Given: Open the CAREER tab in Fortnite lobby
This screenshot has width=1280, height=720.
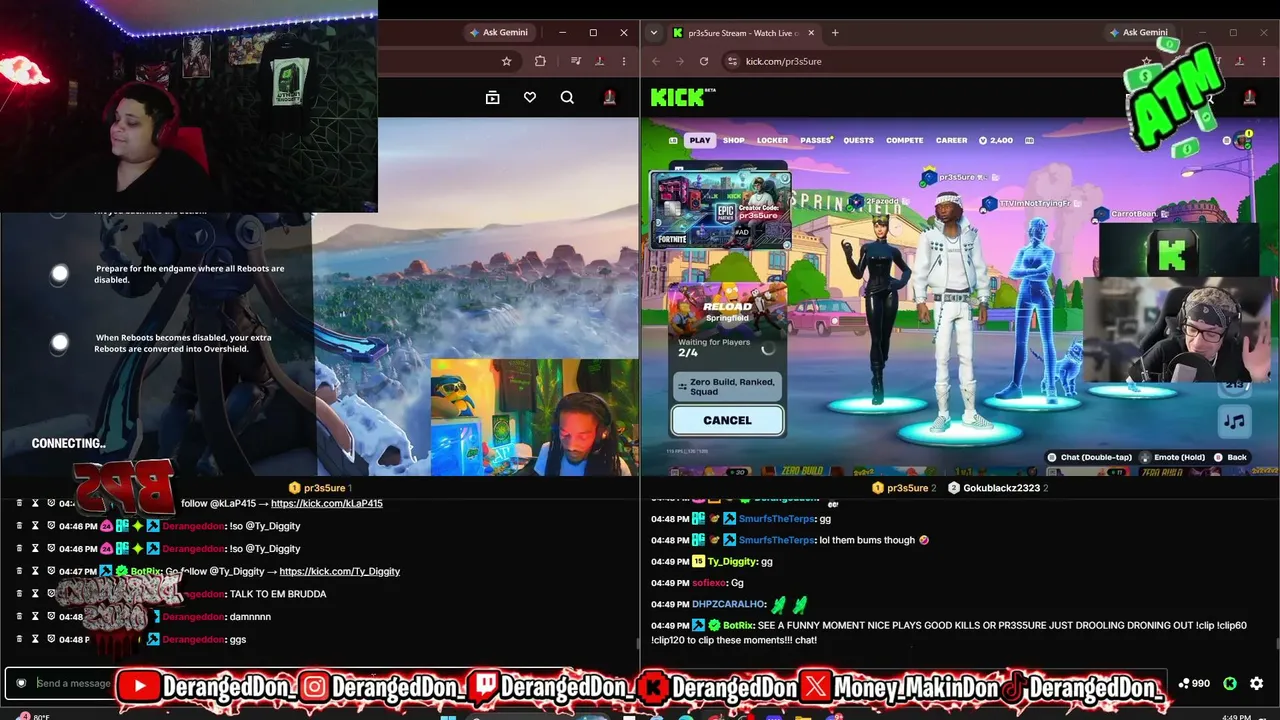Looking at the screenshot, I should [951, 140].
